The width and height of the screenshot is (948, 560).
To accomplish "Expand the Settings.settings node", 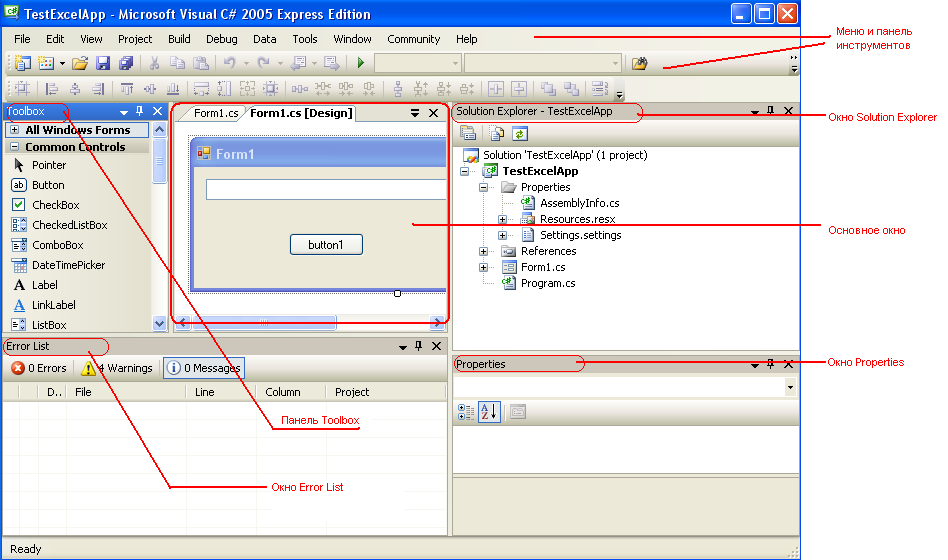I will tap(502, 235).
